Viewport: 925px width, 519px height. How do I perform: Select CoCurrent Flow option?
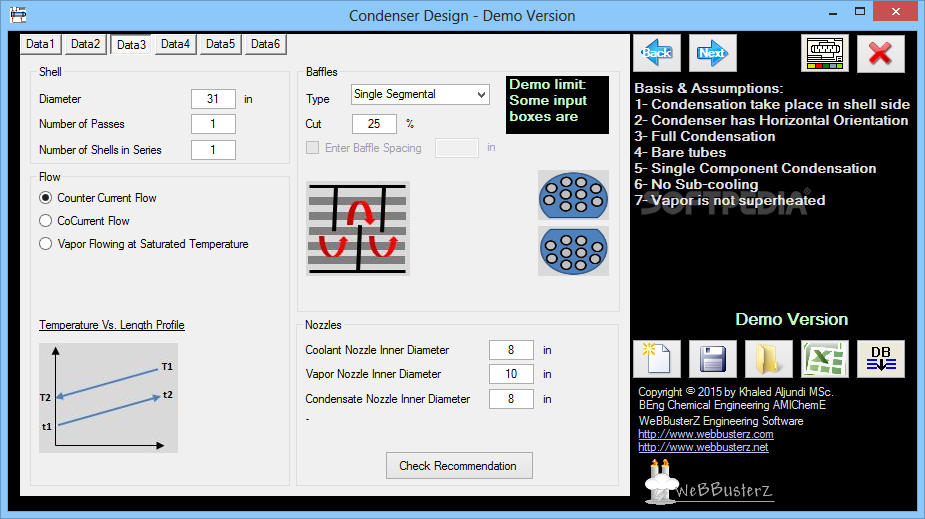click(x=84, y=221)
